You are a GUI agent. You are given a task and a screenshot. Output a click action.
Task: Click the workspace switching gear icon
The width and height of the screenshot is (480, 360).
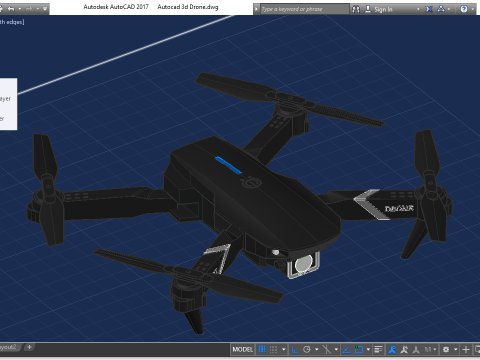[x=446, y=349]
